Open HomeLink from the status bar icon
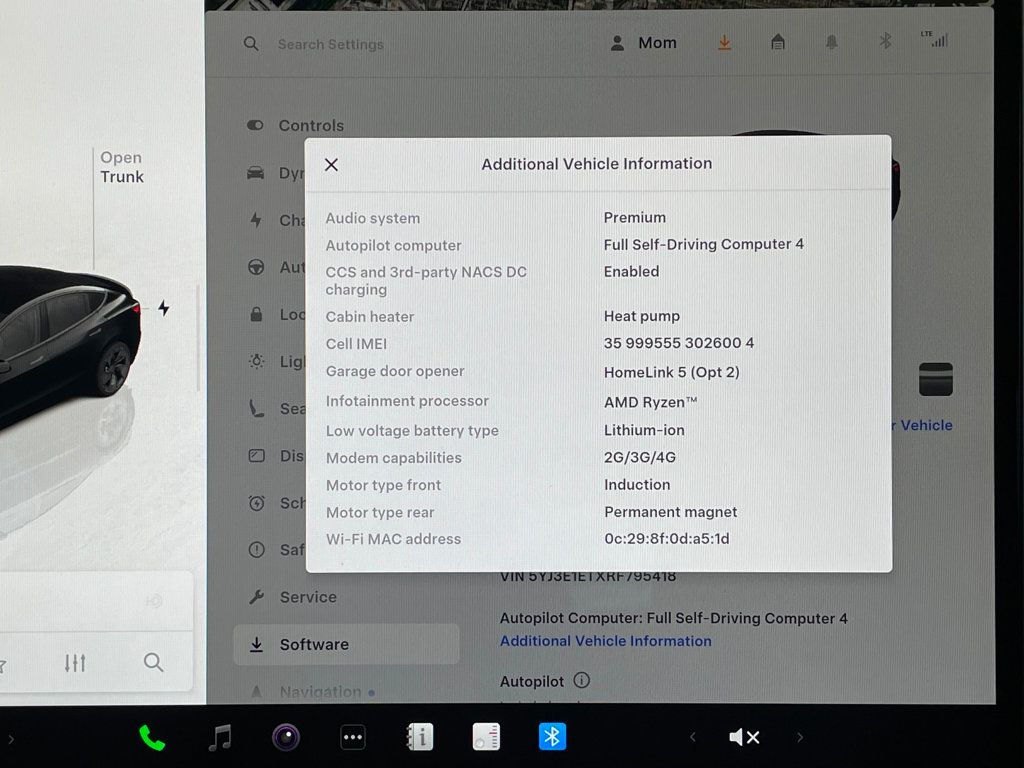Image resolution: width=1024 pixels, height=768 pixels. pos(778,43)
